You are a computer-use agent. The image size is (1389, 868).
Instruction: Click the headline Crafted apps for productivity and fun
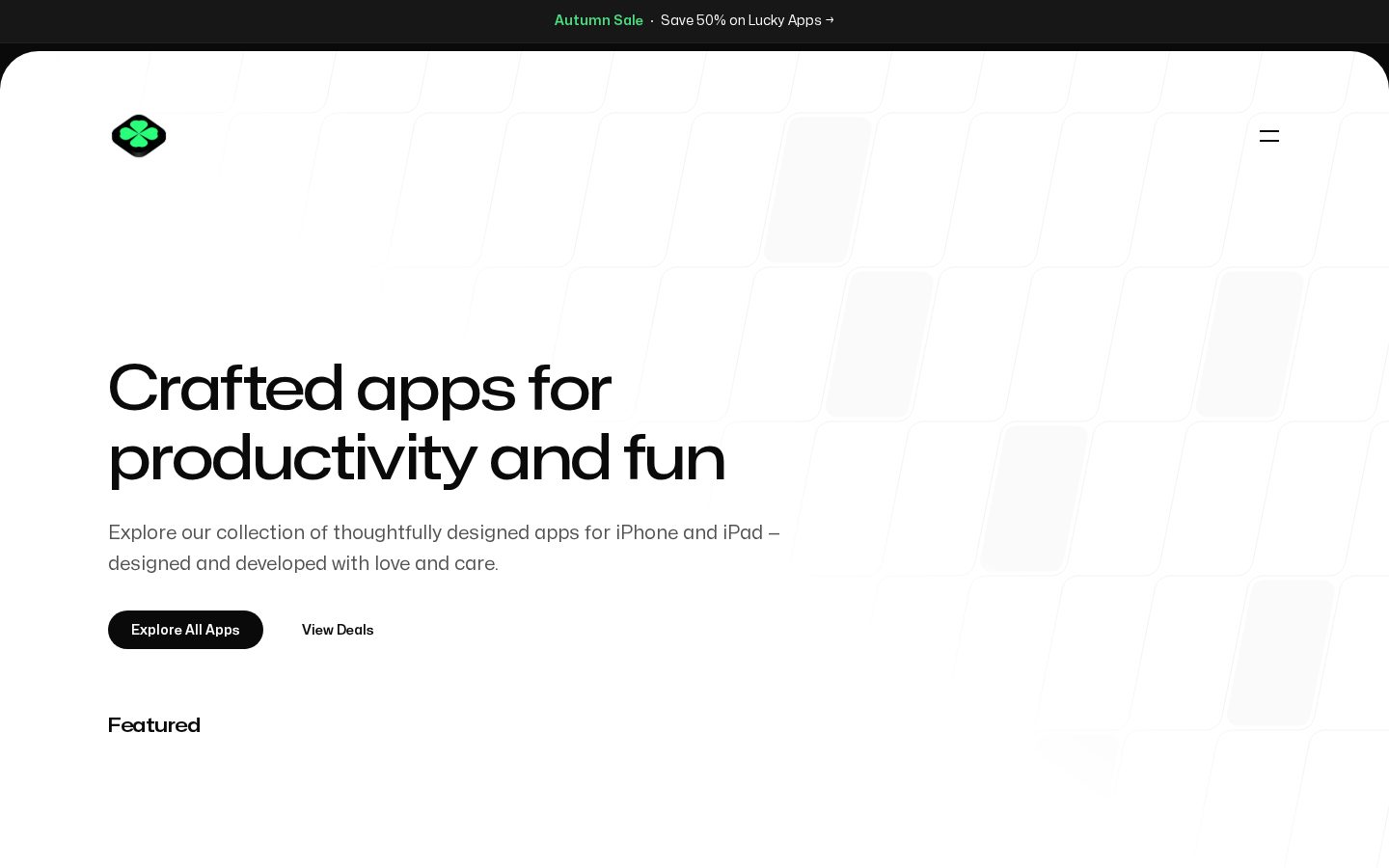click(417, 422)
